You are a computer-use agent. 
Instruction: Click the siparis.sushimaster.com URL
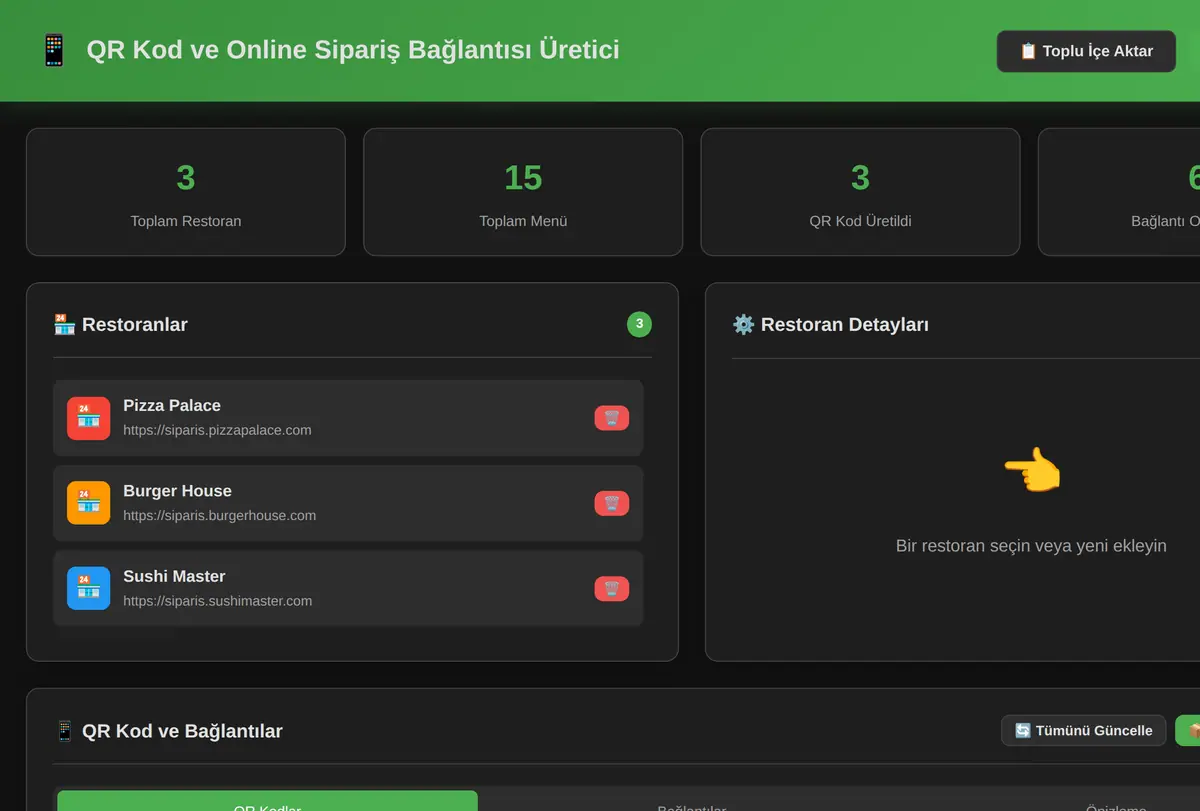[x=217, y=601]
